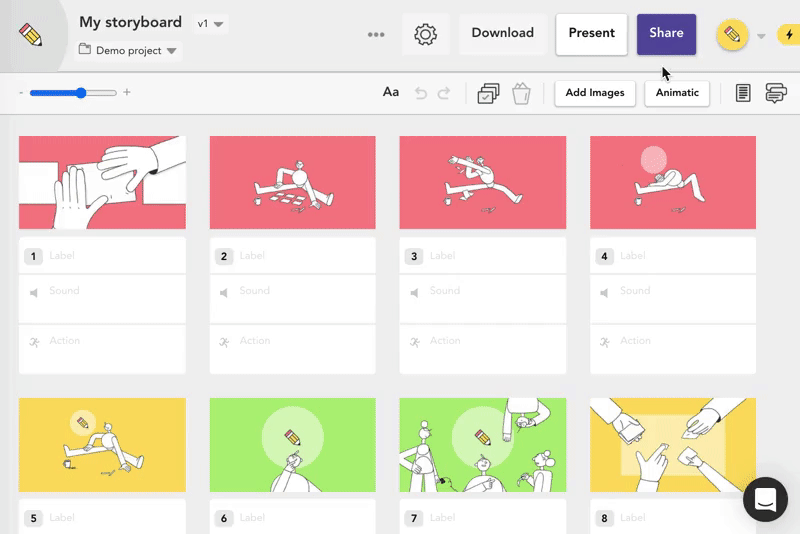Click the select-all frames icon
Screen dimensions: 800x534
488,93
